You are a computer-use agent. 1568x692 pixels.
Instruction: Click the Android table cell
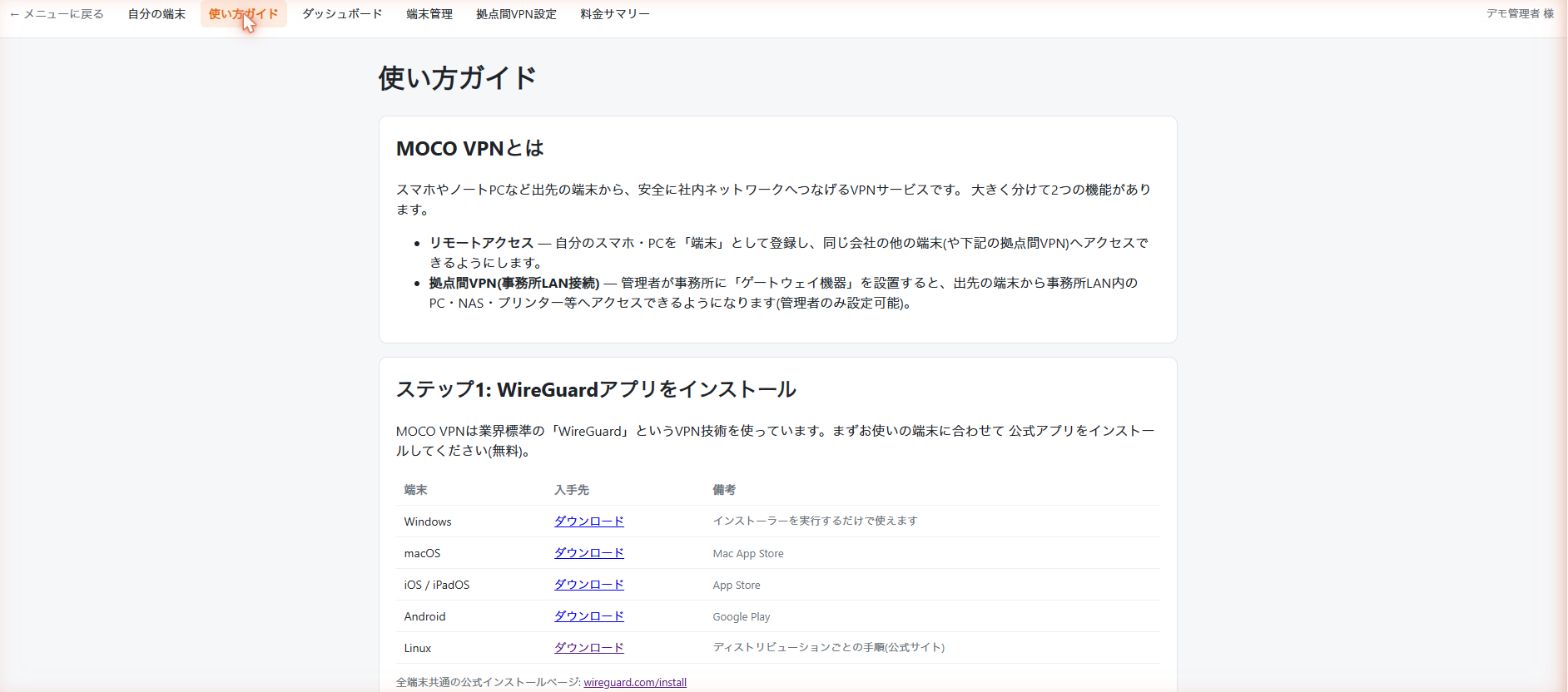click(x=425, y=616)
